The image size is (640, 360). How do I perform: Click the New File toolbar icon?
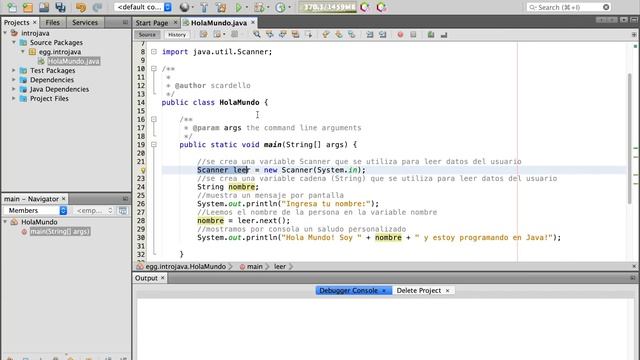(12, 7)
